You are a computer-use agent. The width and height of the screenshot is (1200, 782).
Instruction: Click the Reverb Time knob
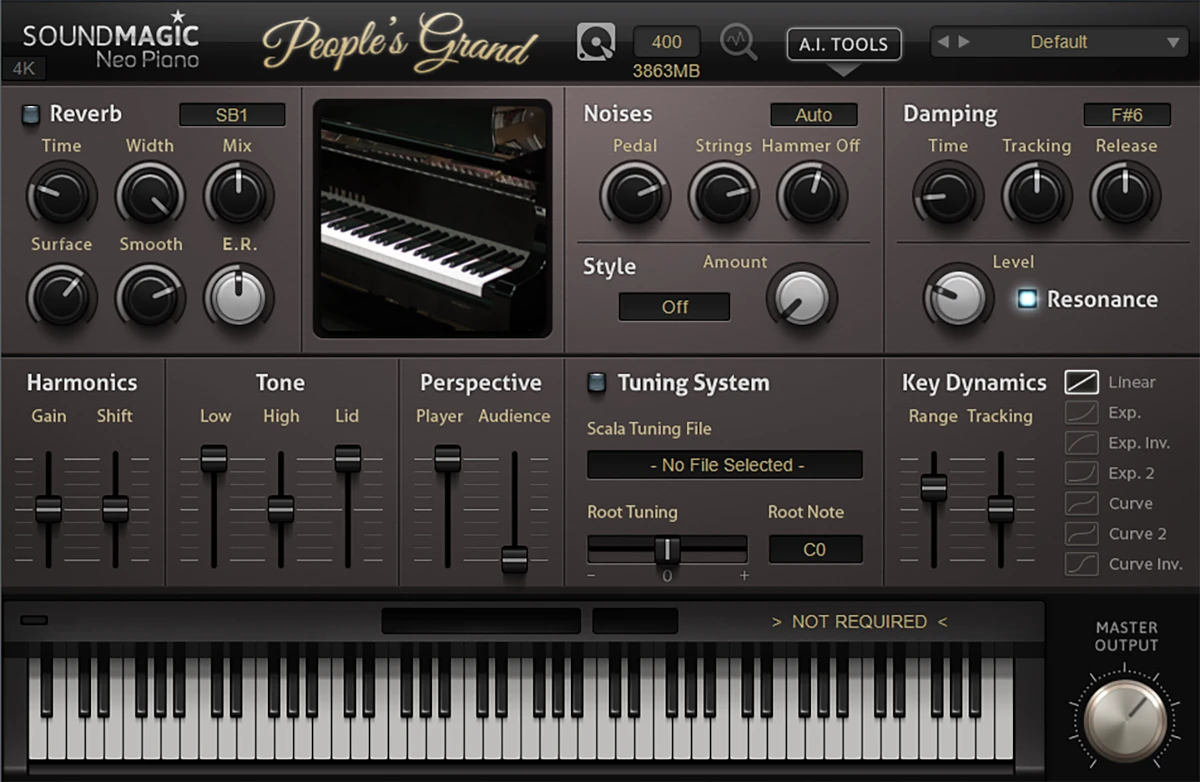coord(61,195)
